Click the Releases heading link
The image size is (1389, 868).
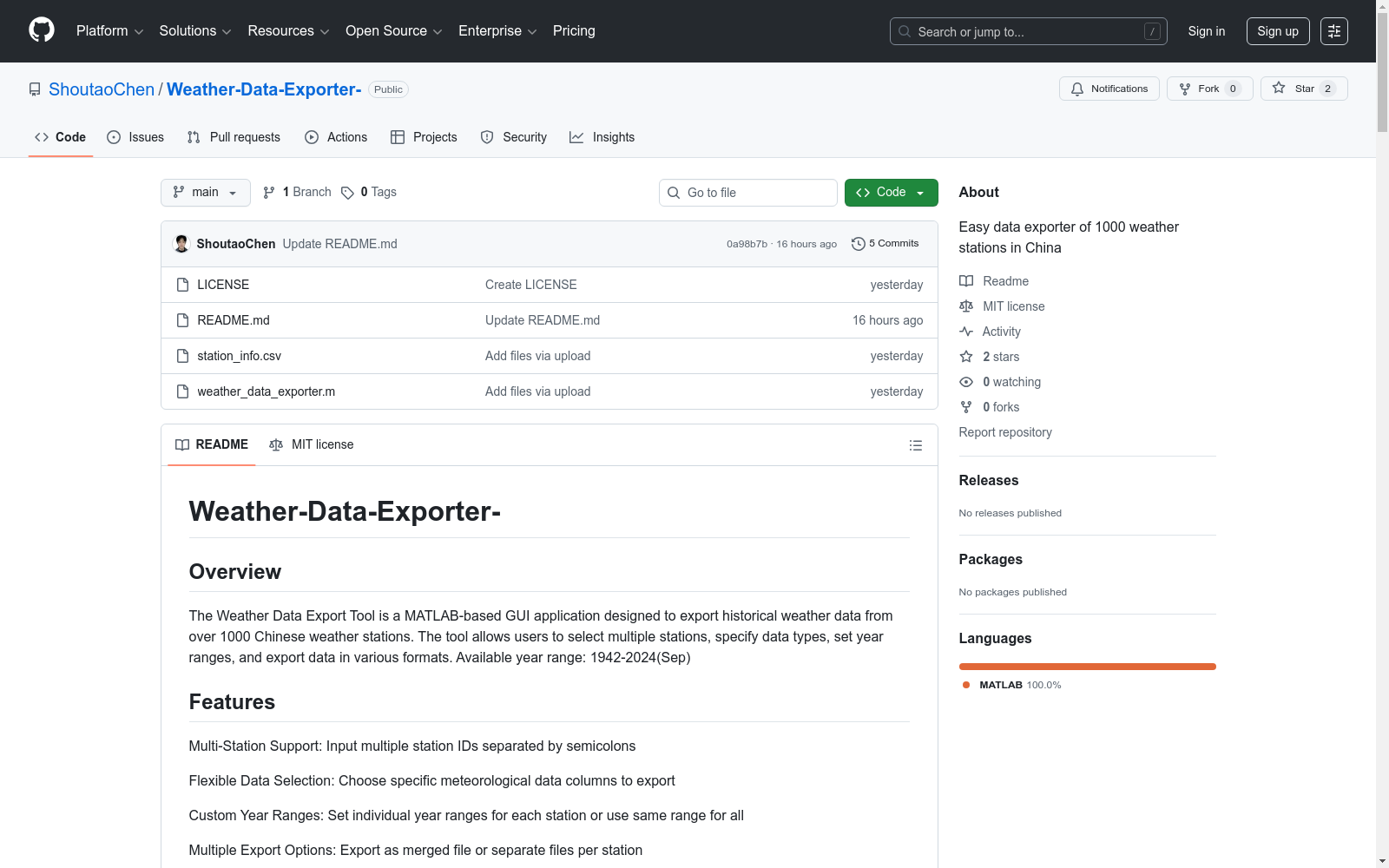[x=989, y=481]
